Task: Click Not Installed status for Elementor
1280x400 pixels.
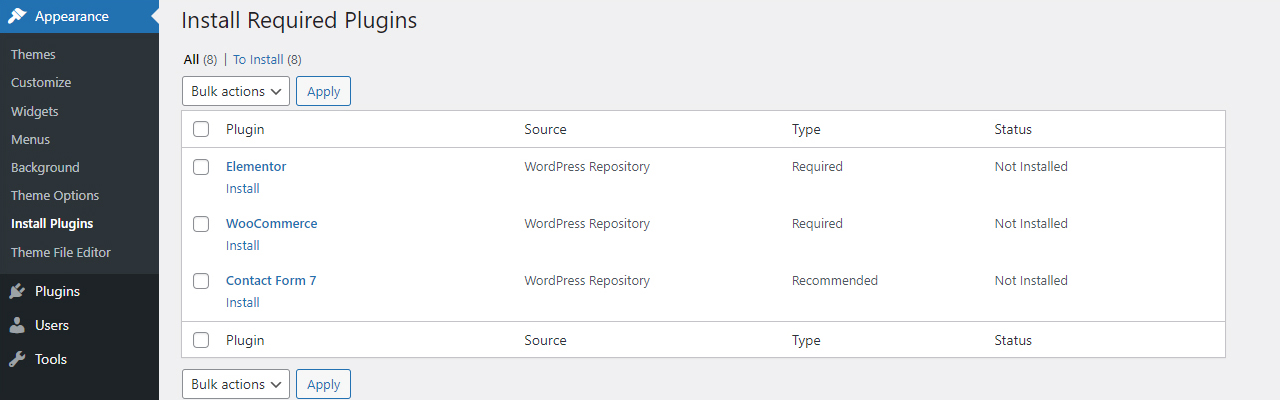Action: [1031, 167]
